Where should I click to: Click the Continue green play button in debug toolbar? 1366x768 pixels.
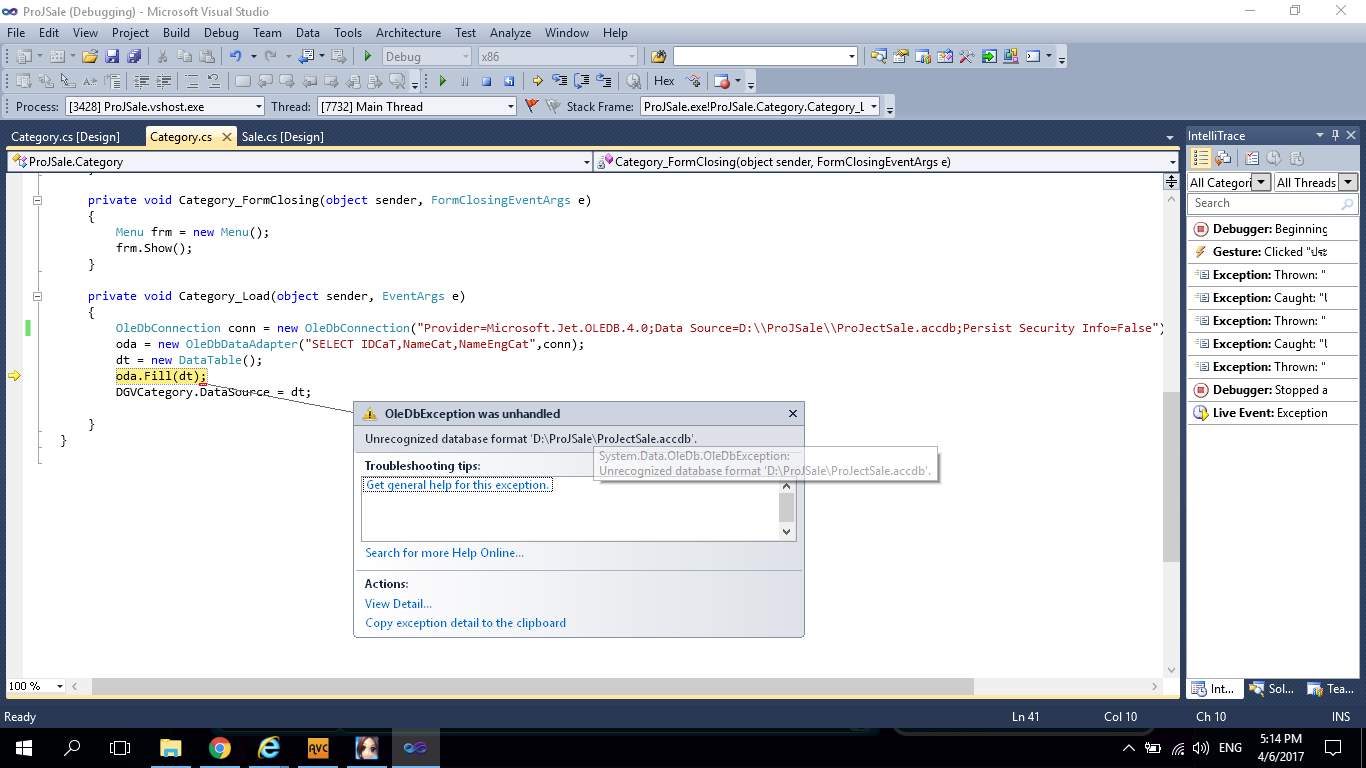click(x=442, y=81)
